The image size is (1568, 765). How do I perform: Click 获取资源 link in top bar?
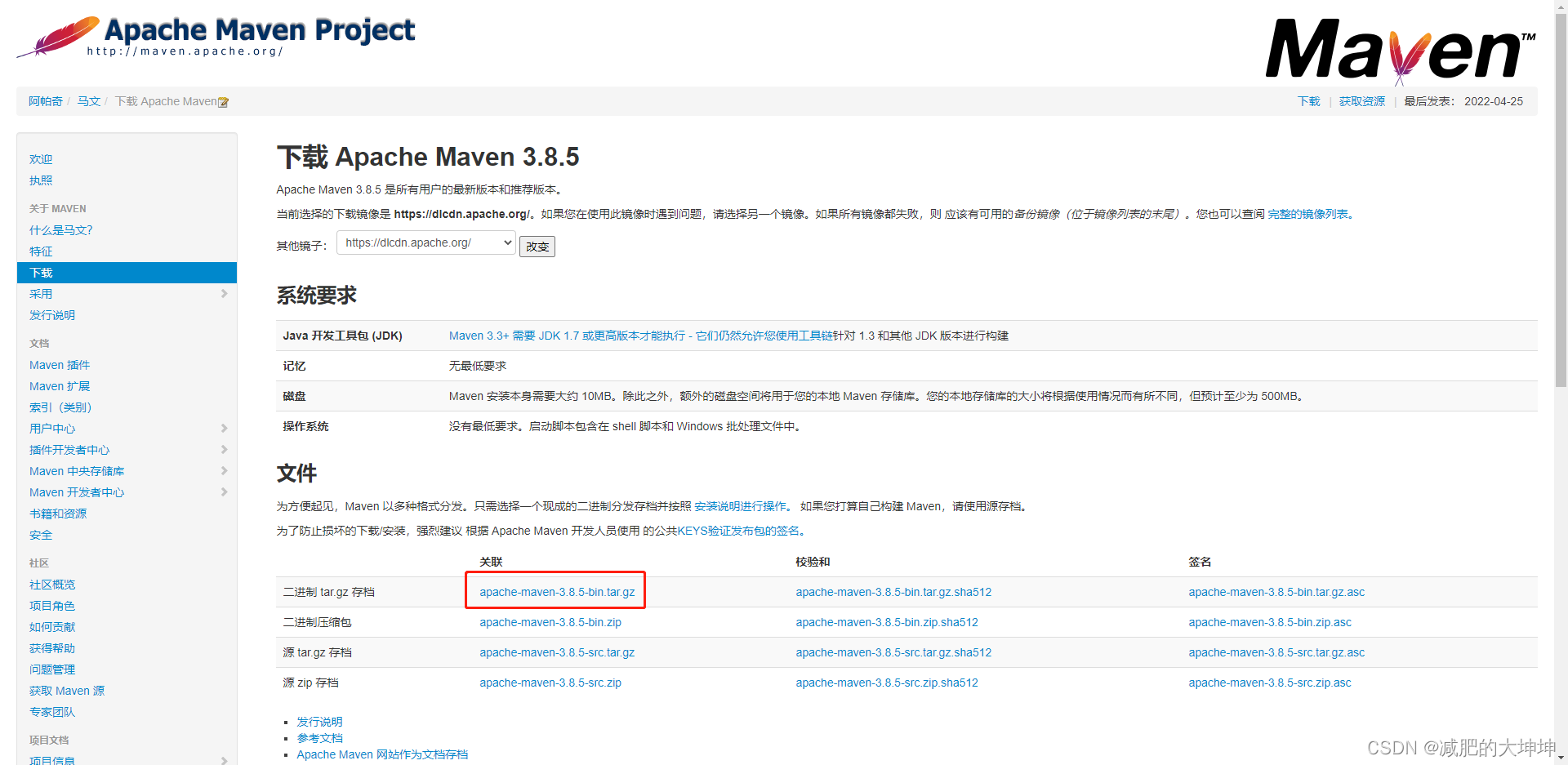click(x=1362, y=101)
